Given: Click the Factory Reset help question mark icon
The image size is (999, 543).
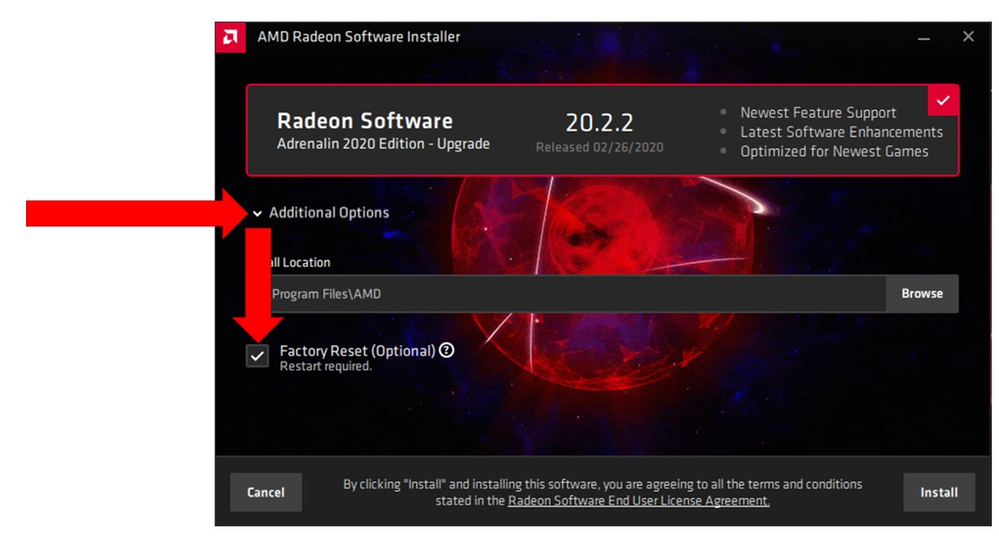Looking at the screenshot, I should 447,350.
